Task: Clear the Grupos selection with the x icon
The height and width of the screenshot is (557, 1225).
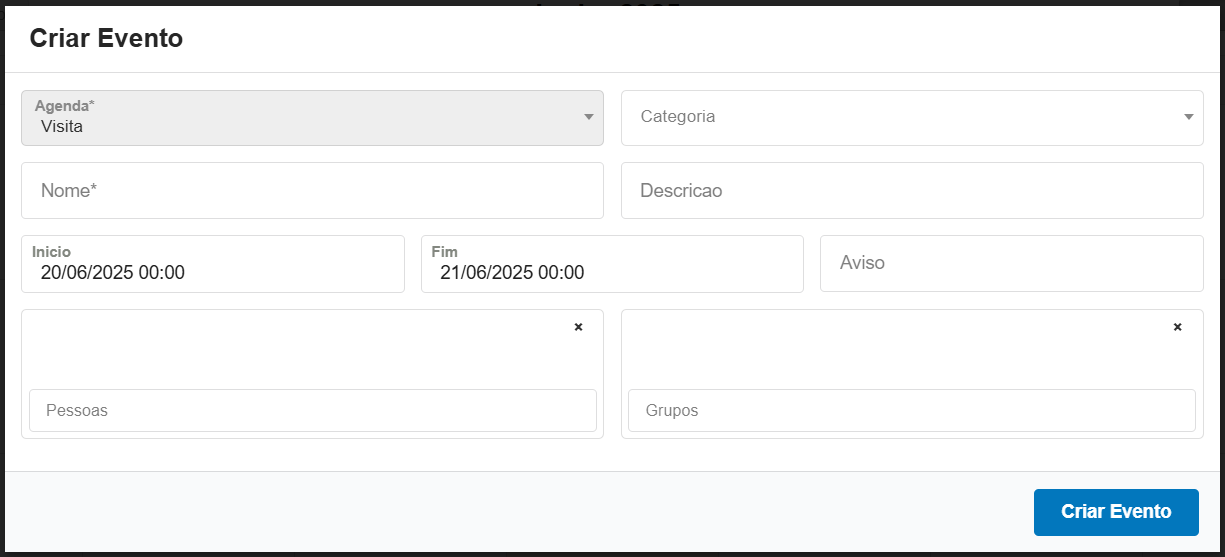Action: (x=1177, y=327)
